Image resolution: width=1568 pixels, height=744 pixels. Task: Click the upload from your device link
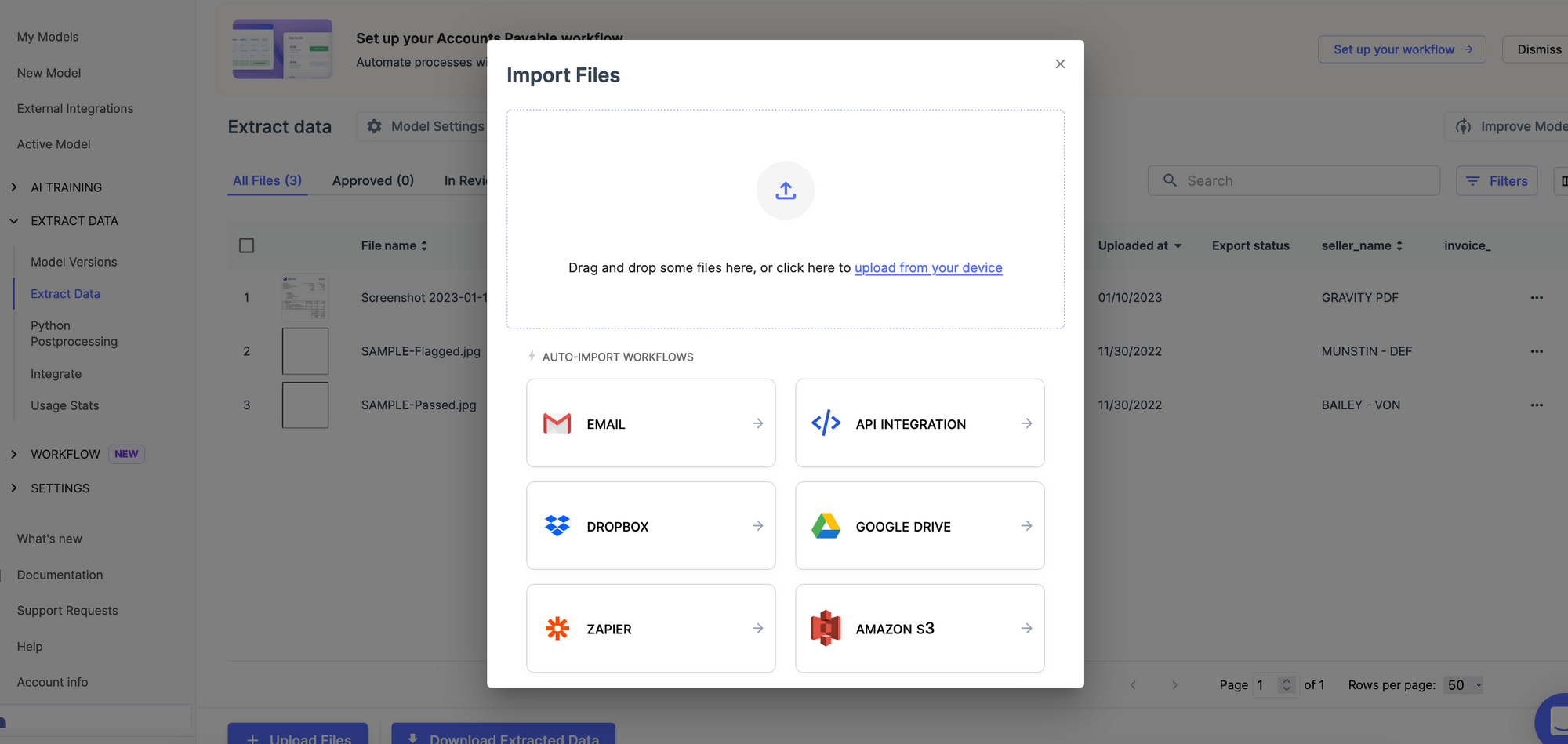pos(927,268)
